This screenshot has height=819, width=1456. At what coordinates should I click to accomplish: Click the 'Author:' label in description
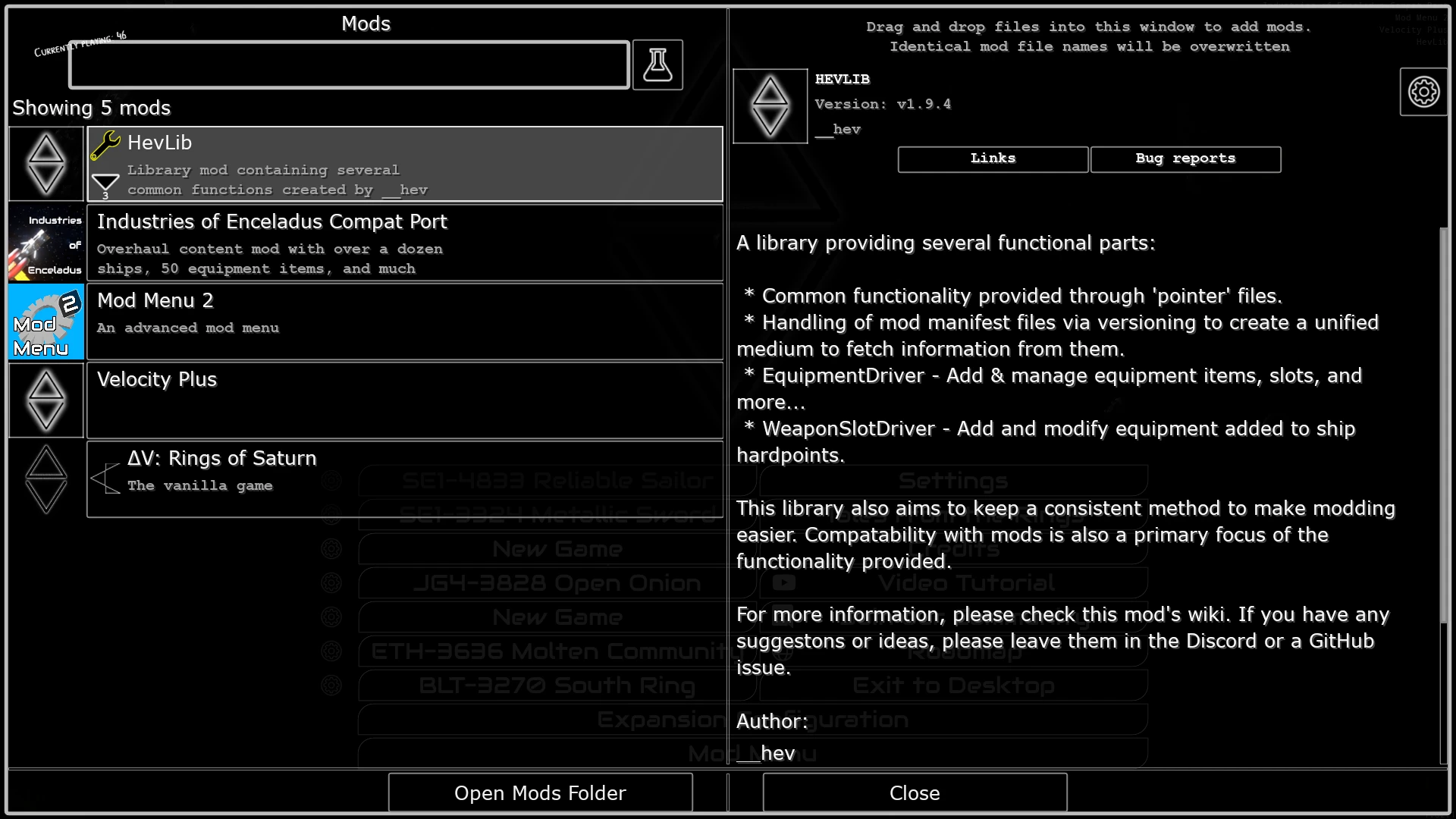click(772, 721)
